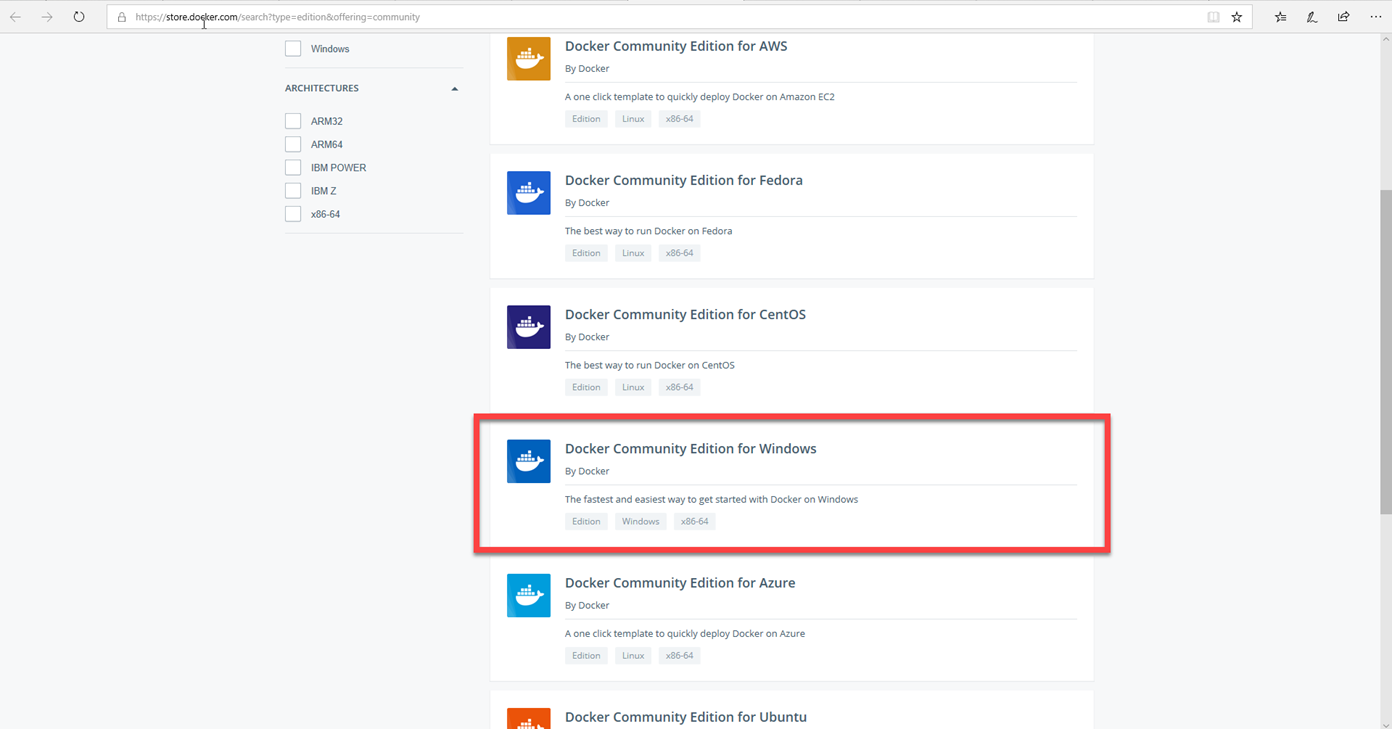
Task: Click 'By Docker' under Azure edition
Action: coord(587,605)
